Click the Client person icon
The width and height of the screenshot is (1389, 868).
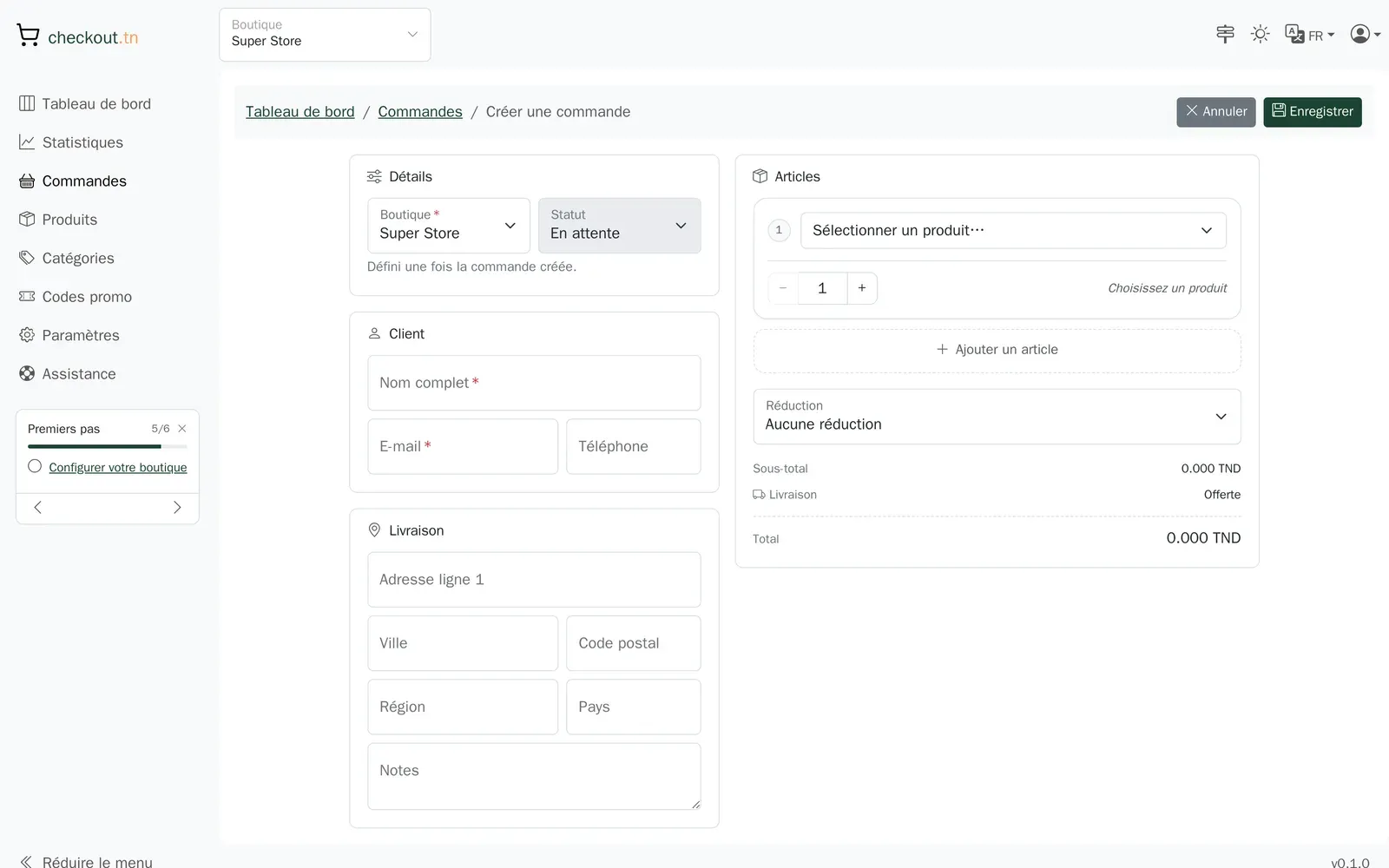(x=374, y=333)
